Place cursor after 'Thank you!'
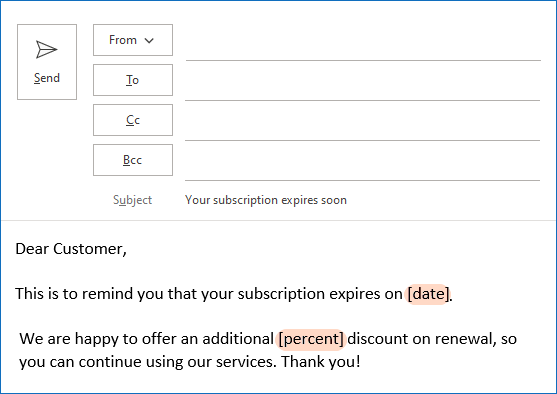The height and width of the screenshot is (394, 557). (x=361, y=362)
